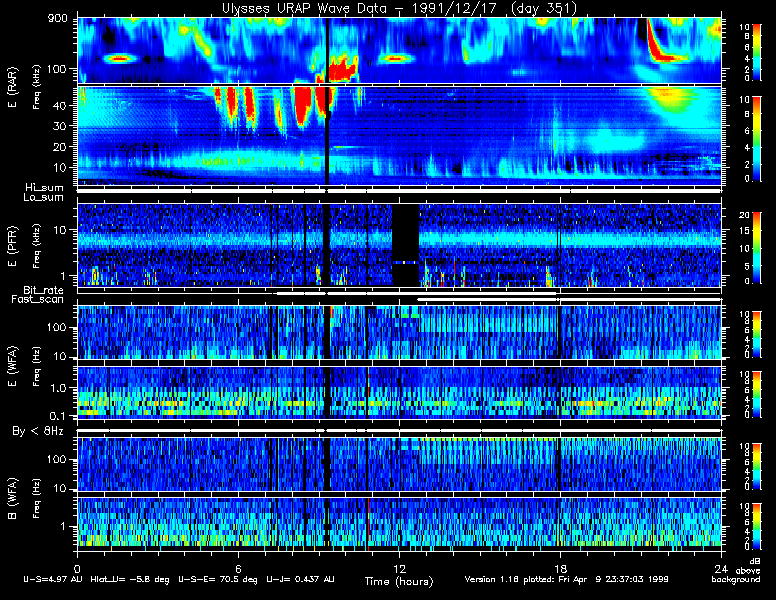
Task: Click the 'E (RAR)' axis label
Action: pyautogui.click(x=13, y=87)
